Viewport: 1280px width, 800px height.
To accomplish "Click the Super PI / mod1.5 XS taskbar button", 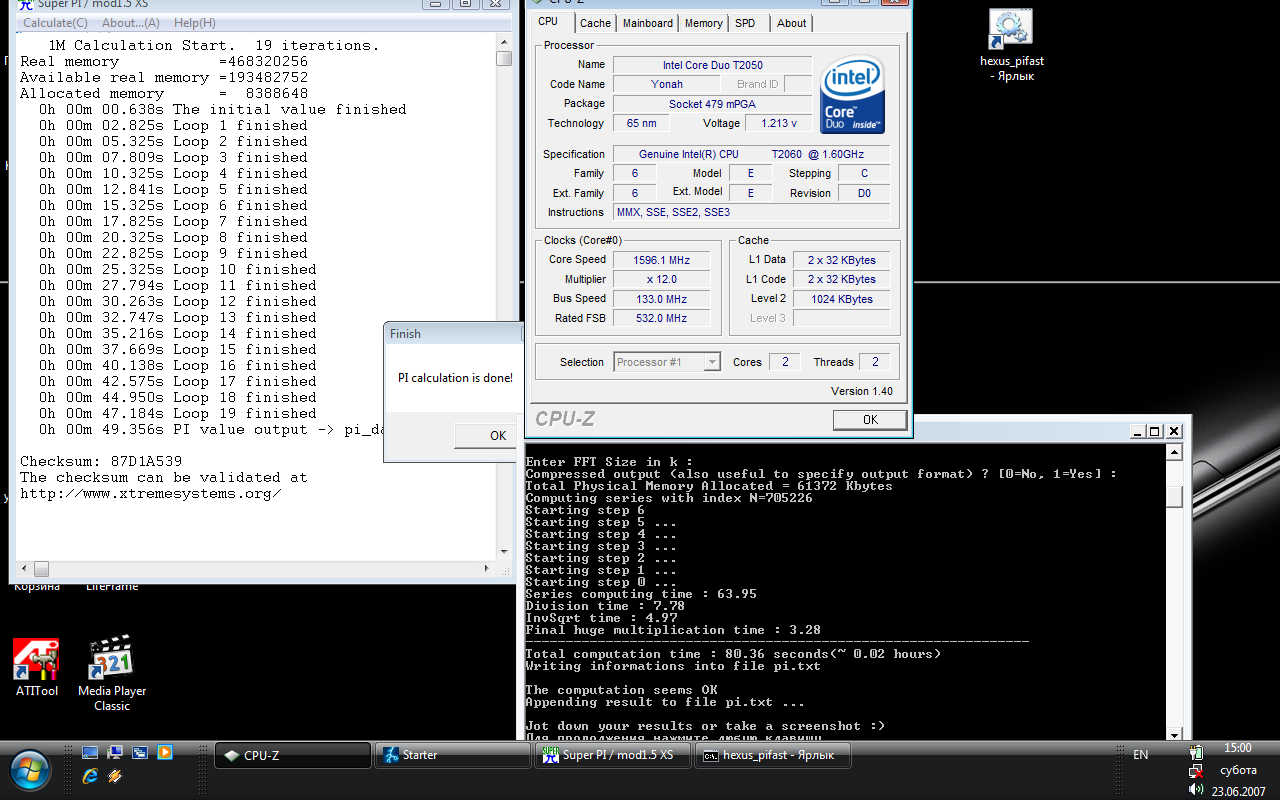I will [x=613, y=755].
